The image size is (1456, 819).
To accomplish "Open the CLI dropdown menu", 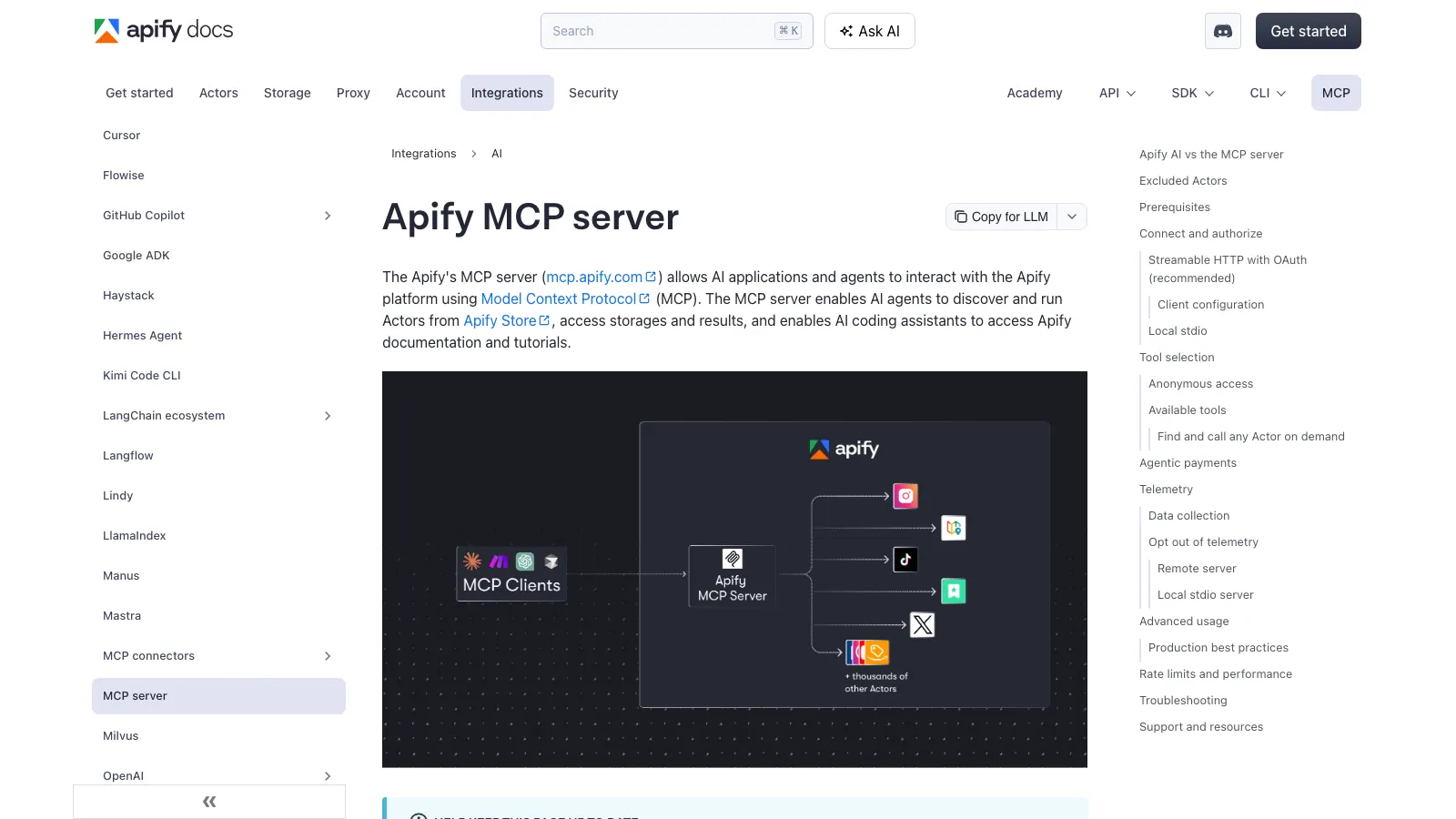I will click(x=1268, y=93).
